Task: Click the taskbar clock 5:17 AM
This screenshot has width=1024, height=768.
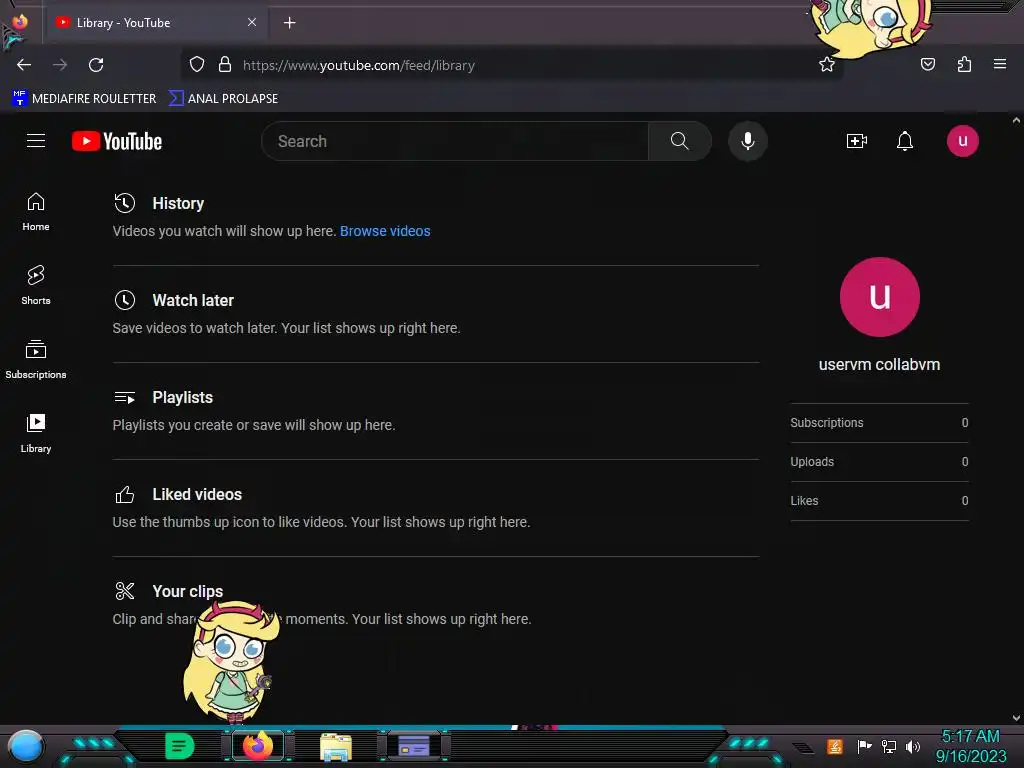Action: [970, 737]
